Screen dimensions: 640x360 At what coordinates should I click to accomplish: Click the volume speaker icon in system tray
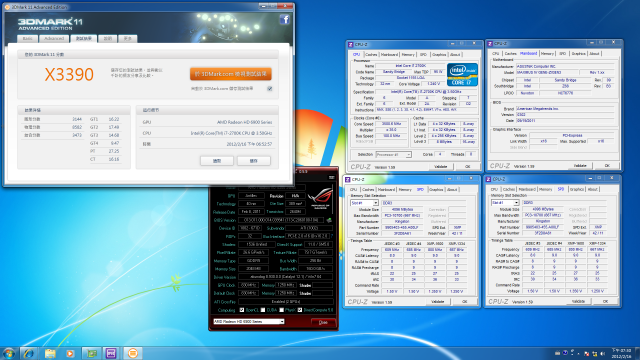(602, 353)
